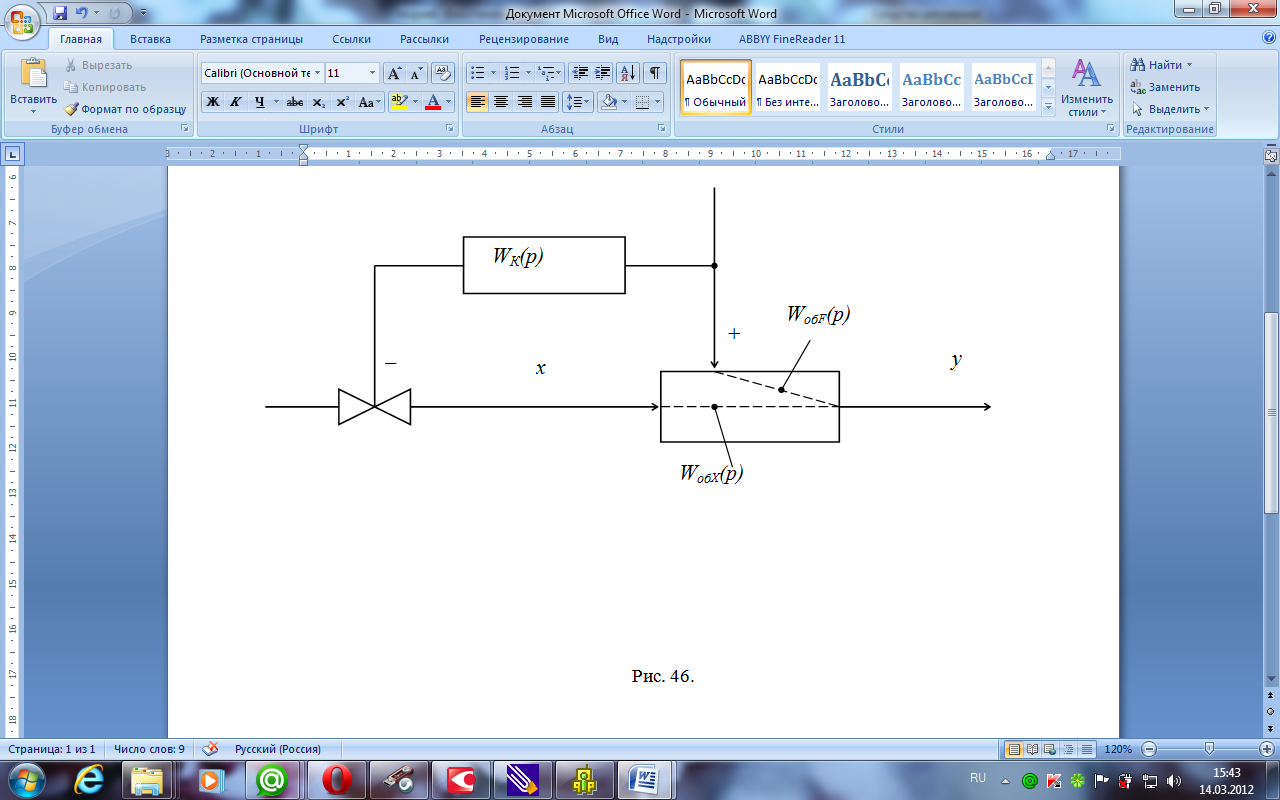The width and height of the screenshot is (1280, 800).
Task: Switch to Full Screen Reading view
Action: coord(1031,749)
